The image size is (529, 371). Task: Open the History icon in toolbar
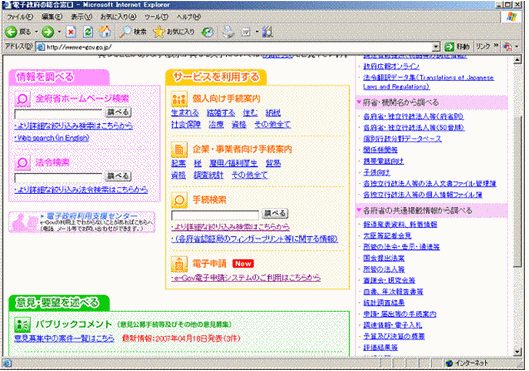207,32
